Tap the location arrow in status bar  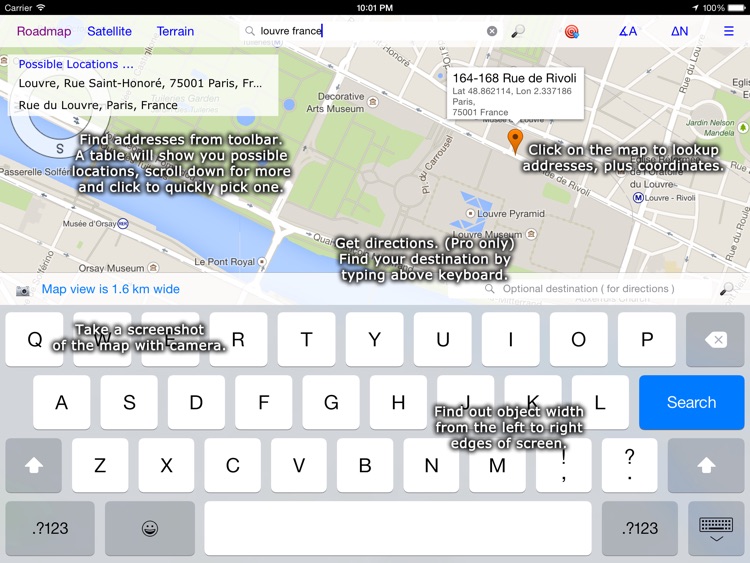pos(695,8)
